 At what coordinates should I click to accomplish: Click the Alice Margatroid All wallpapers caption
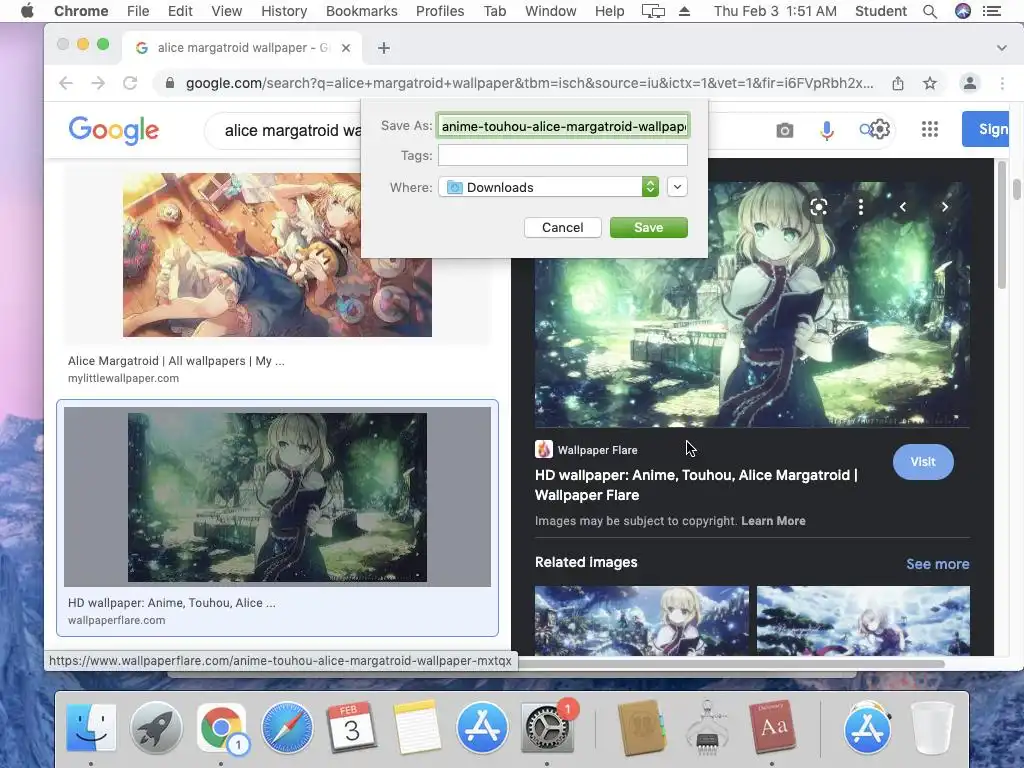point(176,361)
